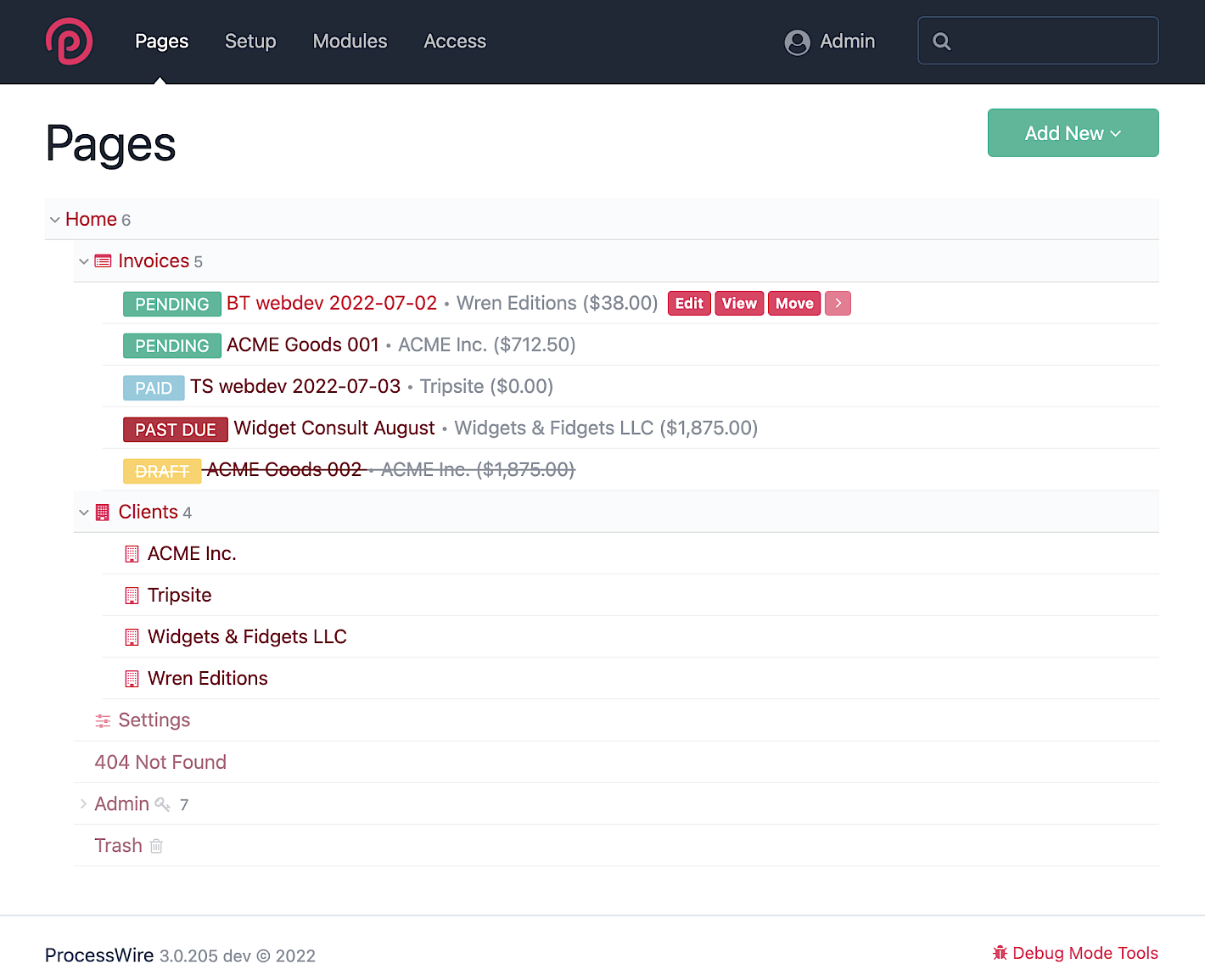Click the PAST DUE status badge
This screenshot has height=980, width=1205.
coord(176,429)
